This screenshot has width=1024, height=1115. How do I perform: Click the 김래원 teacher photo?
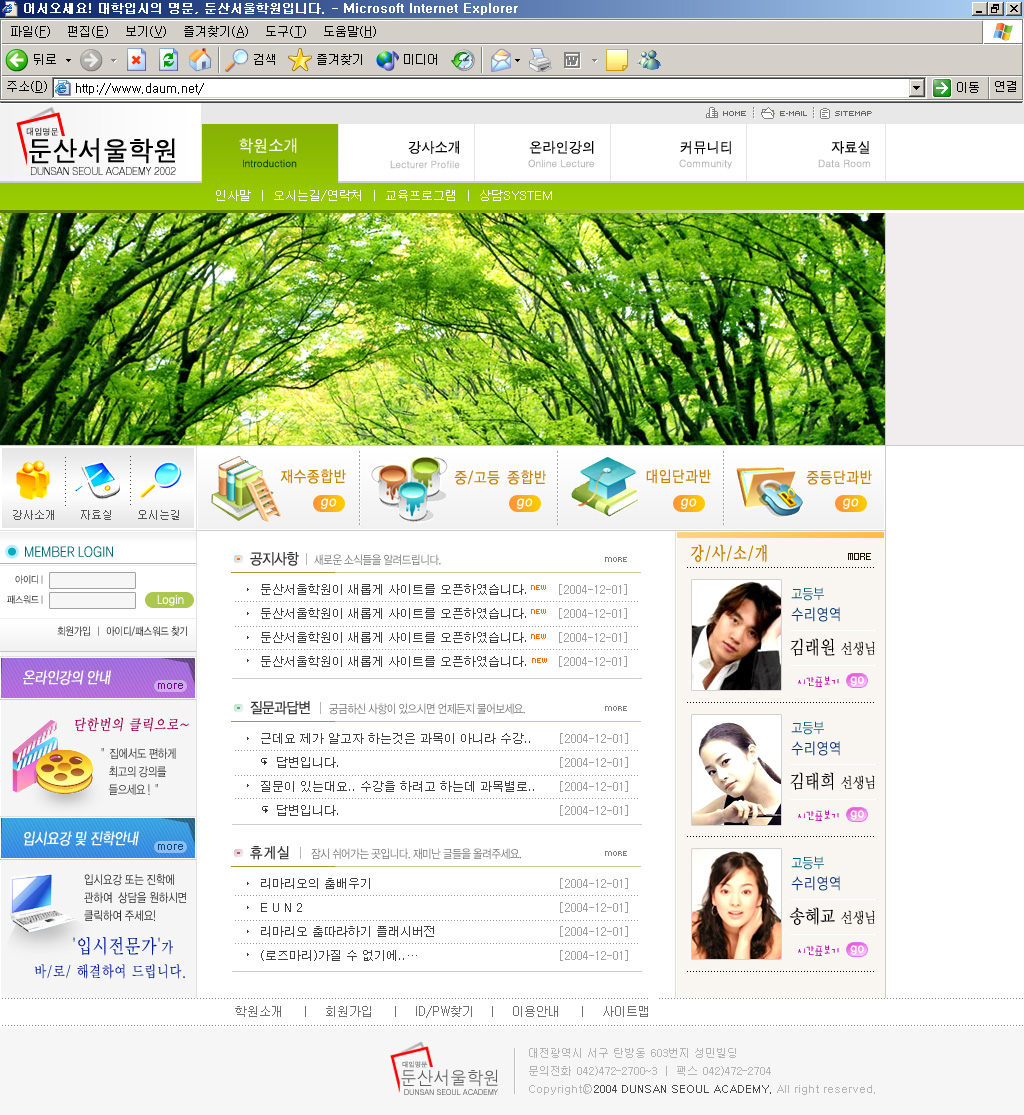pos(736,635)
